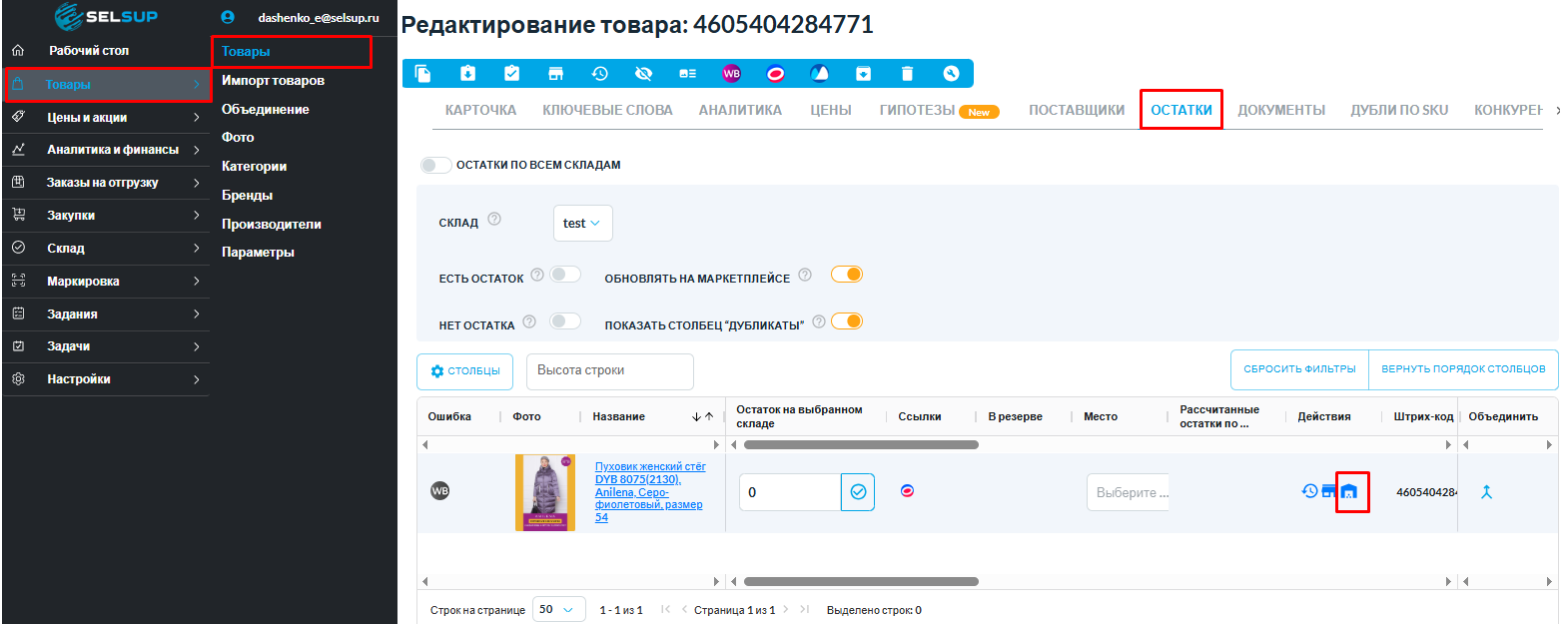
Task: Click the warehouse icon in Действия column
Action: point(1349,492)
